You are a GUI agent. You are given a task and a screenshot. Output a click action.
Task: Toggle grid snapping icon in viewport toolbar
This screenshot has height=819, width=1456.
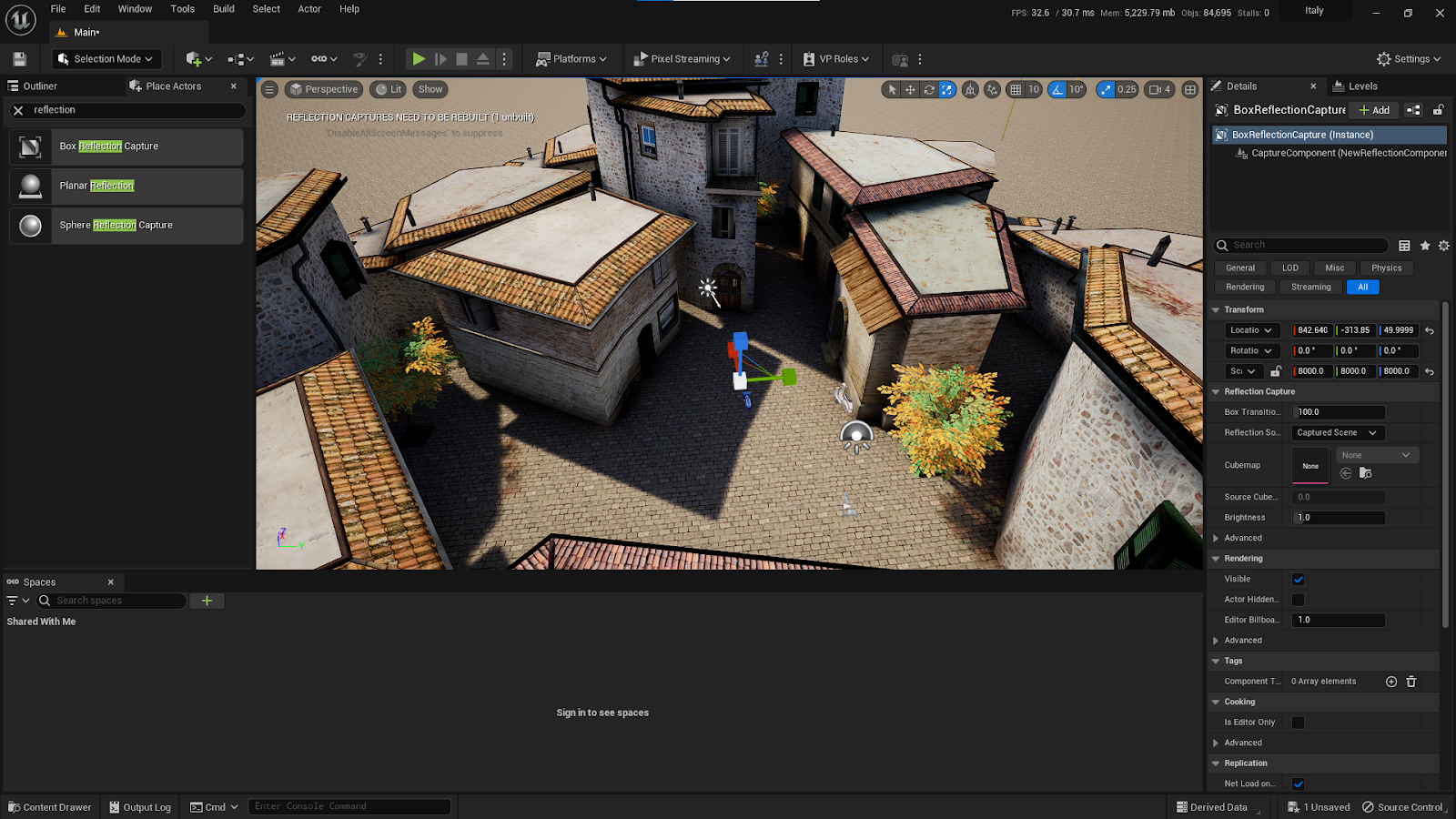pyautogui.click(x=1016, y=89)
